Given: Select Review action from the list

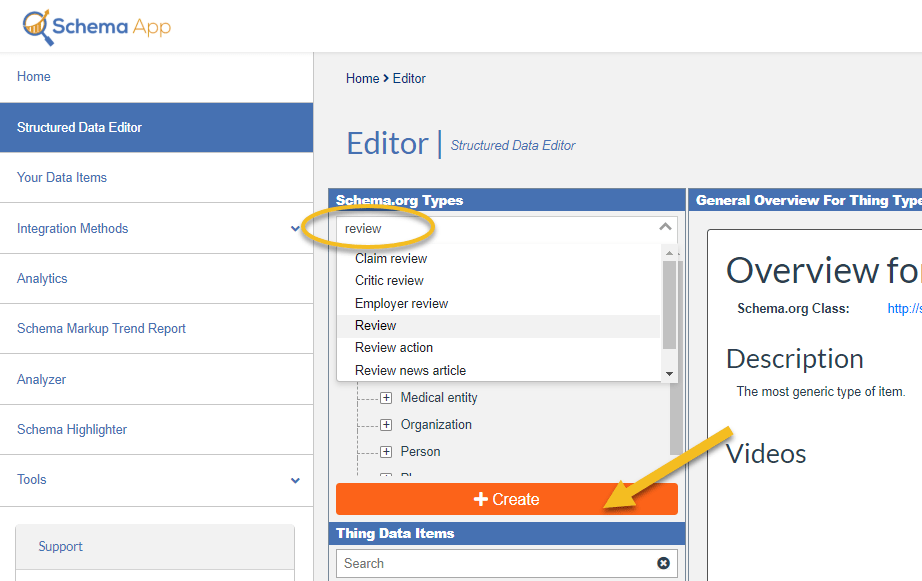Looking at the screenshot, I should coord(499,348).
